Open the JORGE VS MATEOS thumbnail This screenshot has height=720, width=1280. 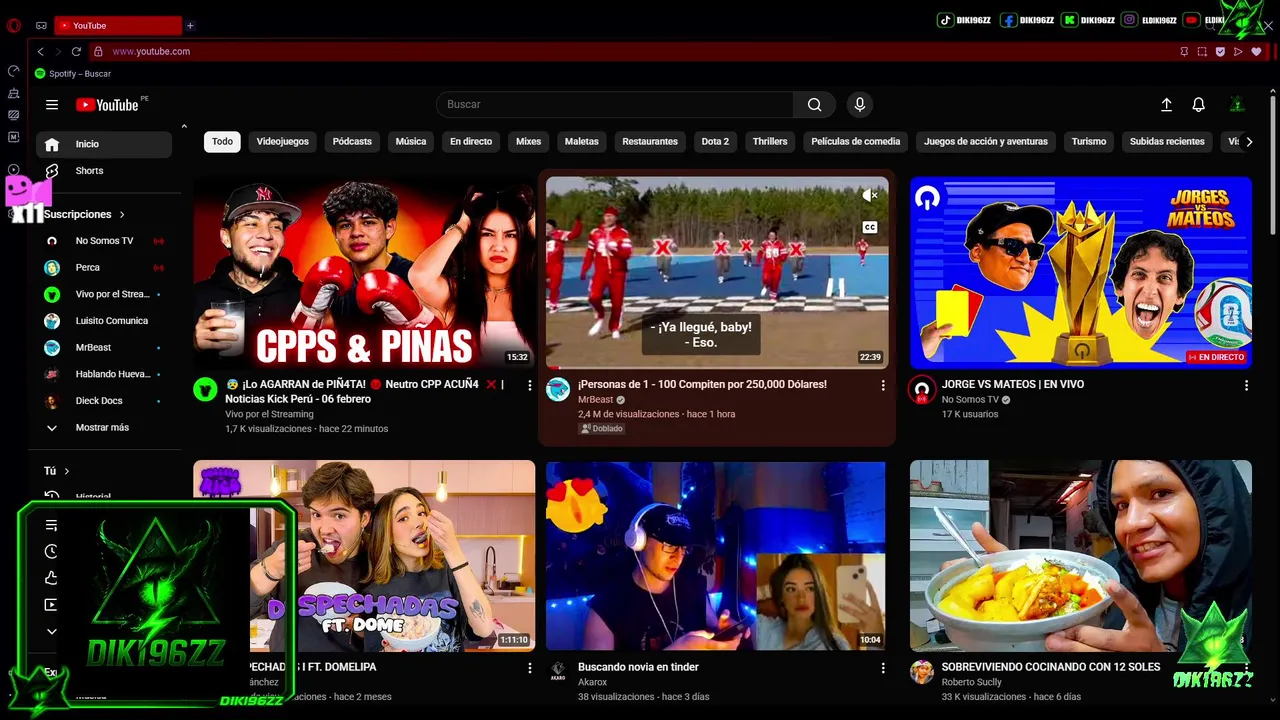point(1081,273)
